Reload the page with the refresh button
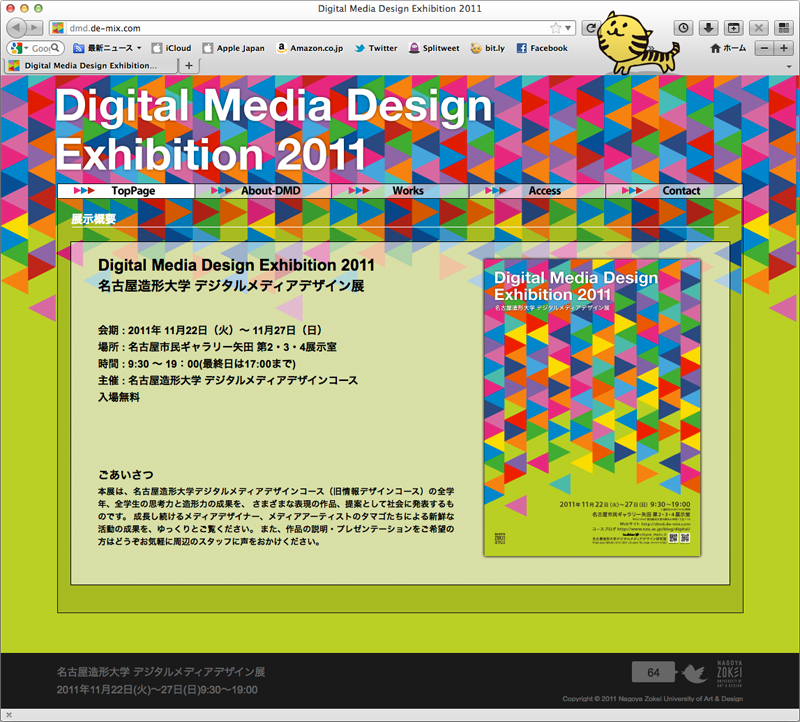 click(590, 28)
